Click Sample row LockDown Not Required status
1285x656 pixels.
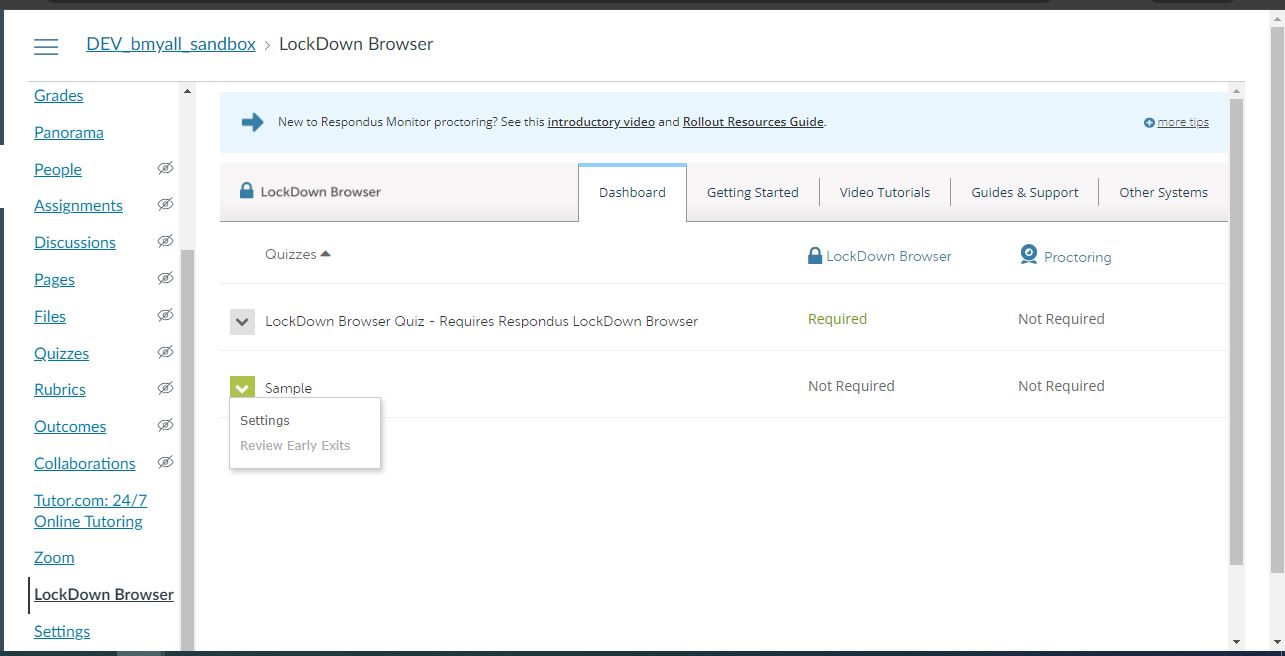(851, 386)
